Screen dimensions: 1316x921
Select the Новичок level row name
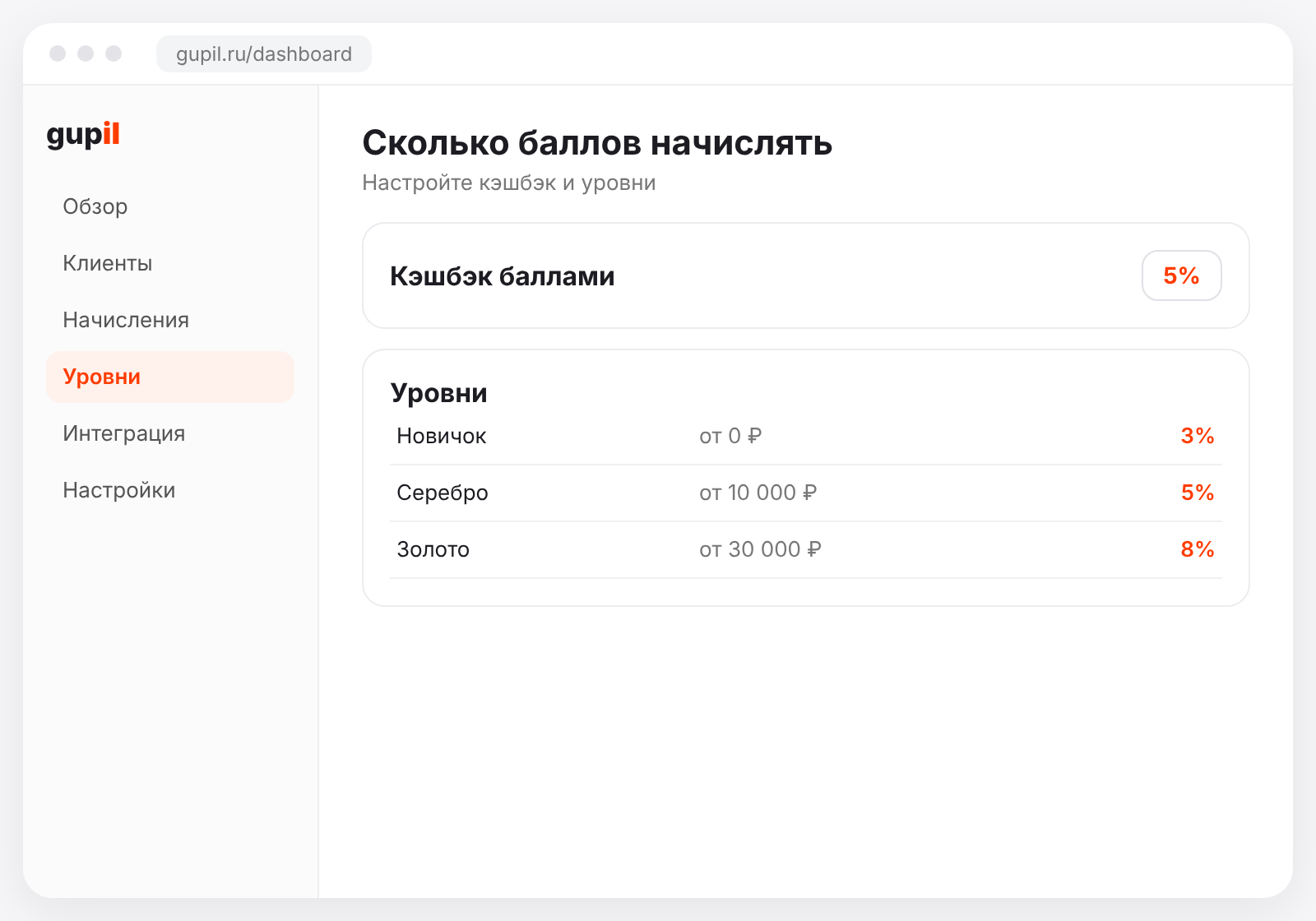[442, 436]
